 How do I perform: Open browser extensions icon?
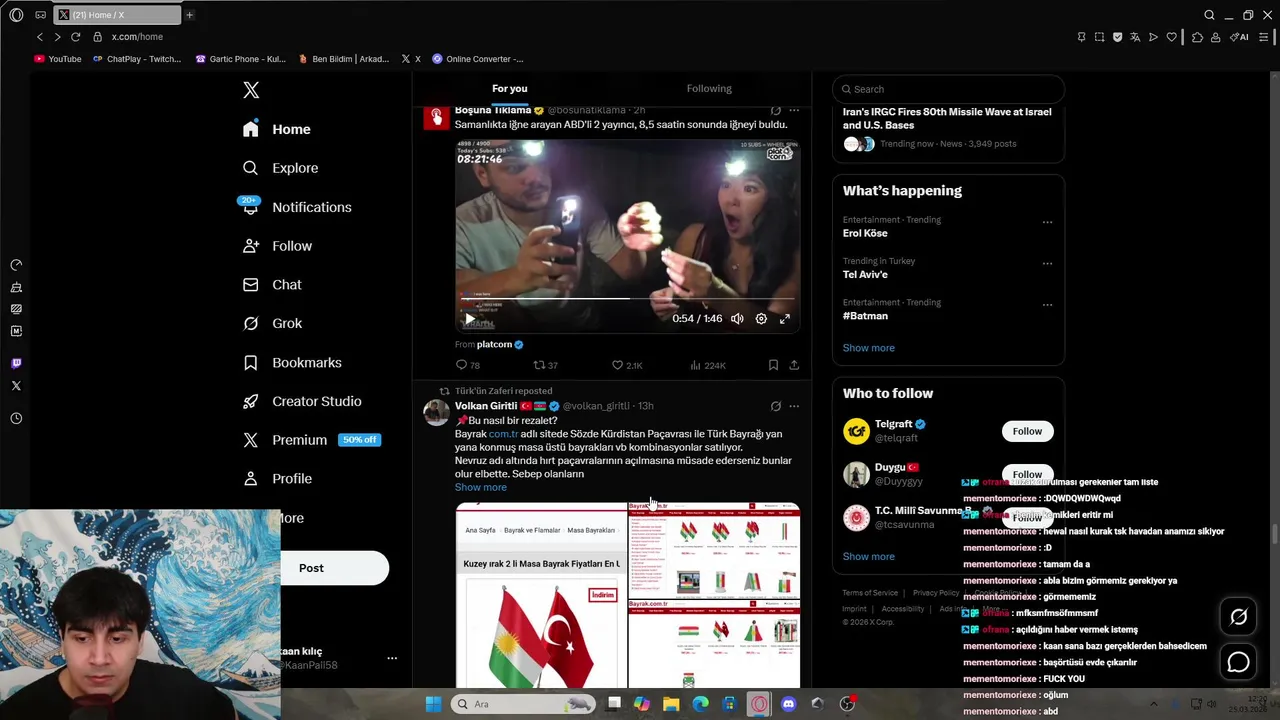pyautogui.click(x=1197, y=37)
